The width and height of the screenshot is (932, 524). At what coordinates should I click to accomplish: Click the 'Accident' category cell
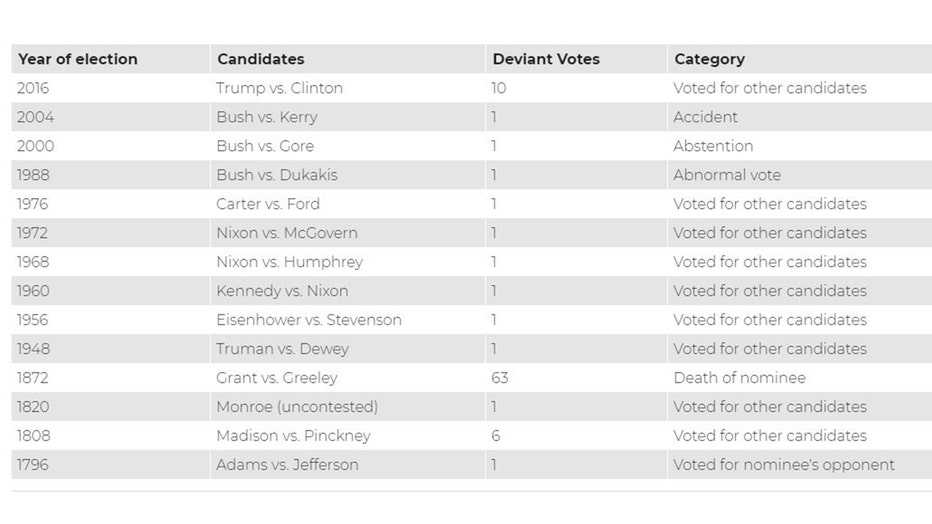tap(705, 117)
